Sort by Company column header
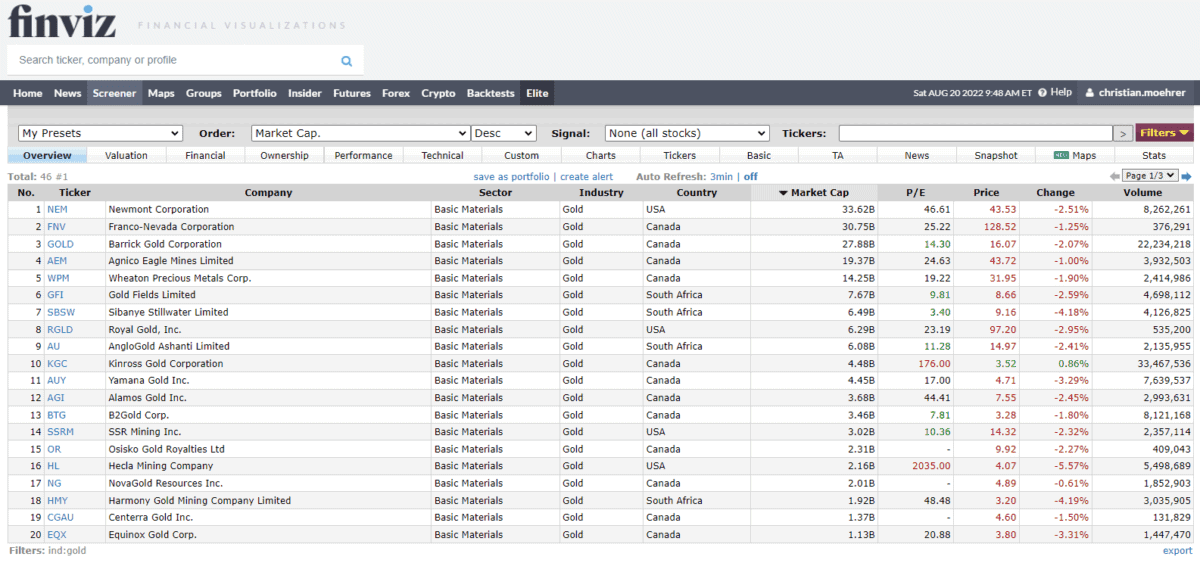Viewport: 1200px width, 563px height. [268, 193]
